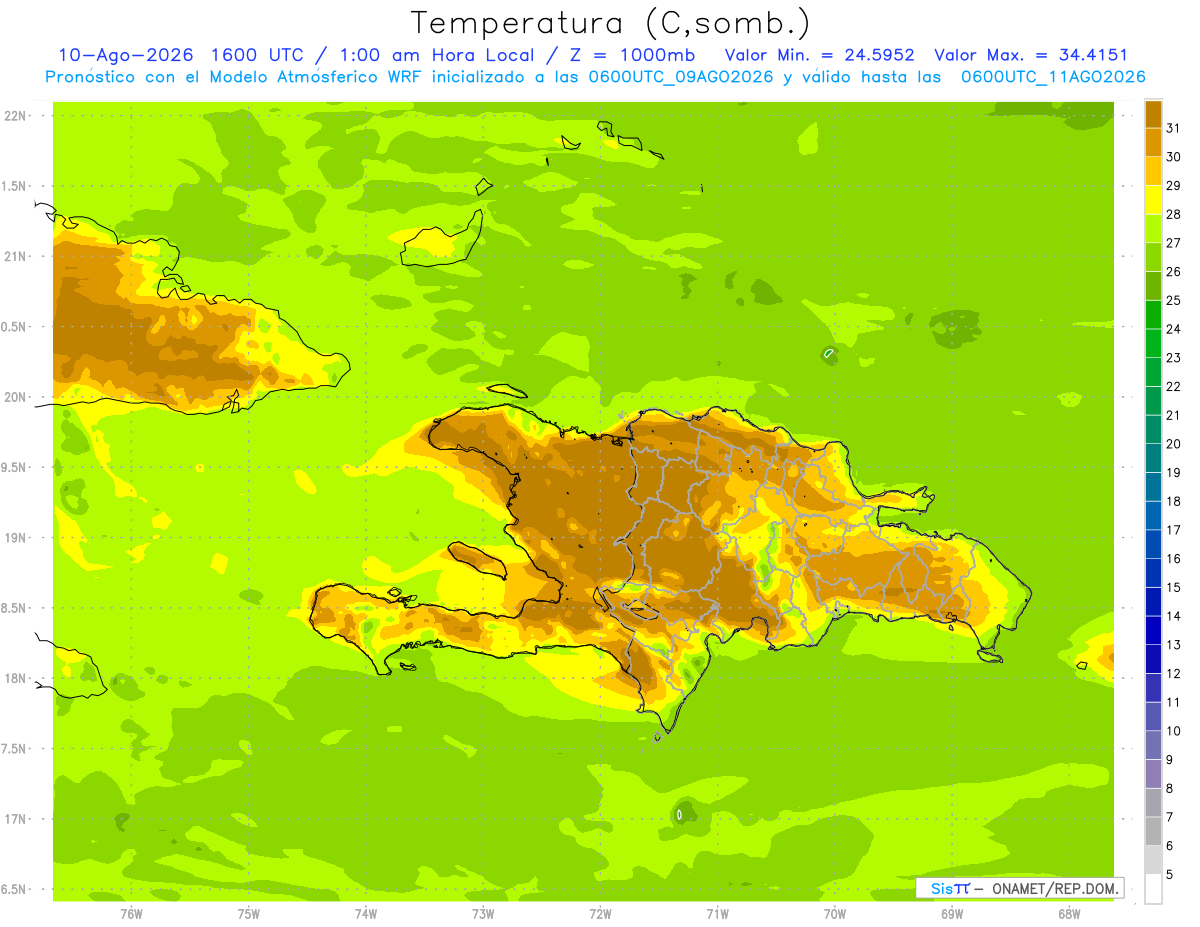
Task: Click the legend swatch between 30 and 31
Action: click(x=1153, y=143)
